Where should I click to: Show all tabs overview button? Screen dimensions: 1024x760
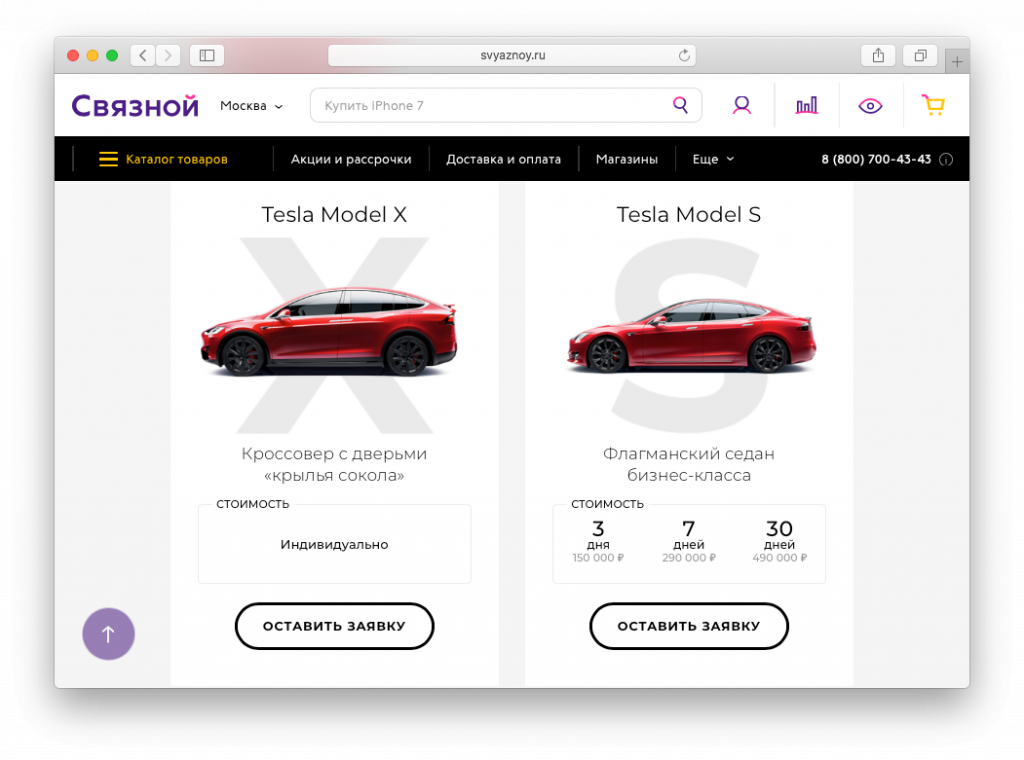click(920, 55)
